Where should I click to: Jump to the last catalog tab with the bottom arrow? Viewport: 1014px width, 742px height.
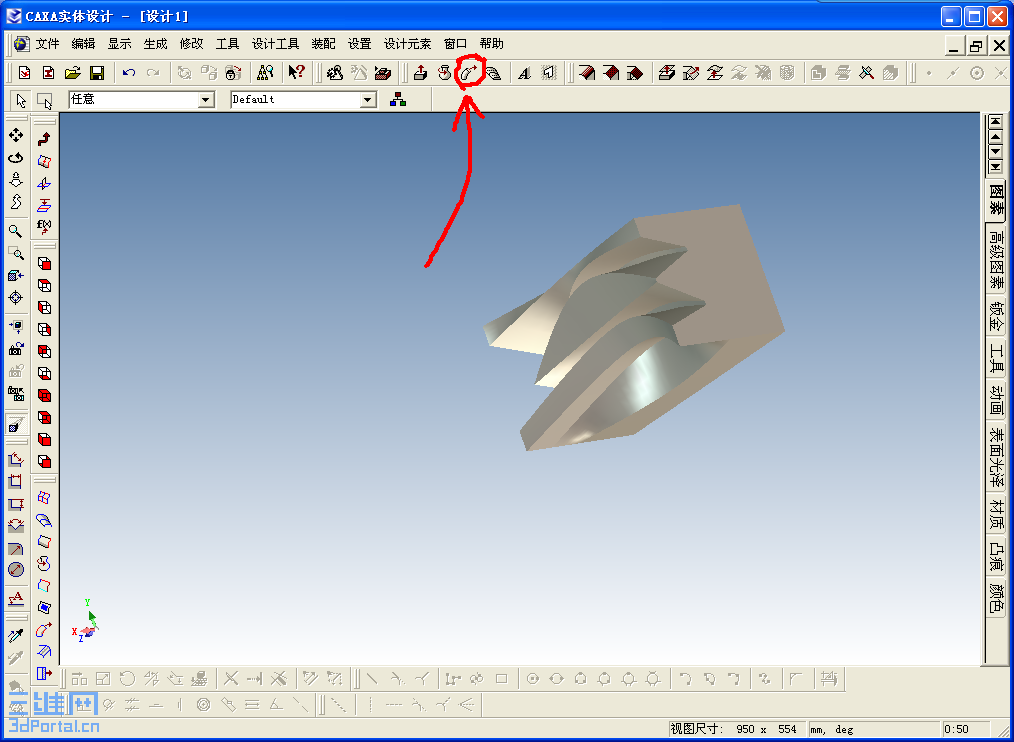(996, 167)
